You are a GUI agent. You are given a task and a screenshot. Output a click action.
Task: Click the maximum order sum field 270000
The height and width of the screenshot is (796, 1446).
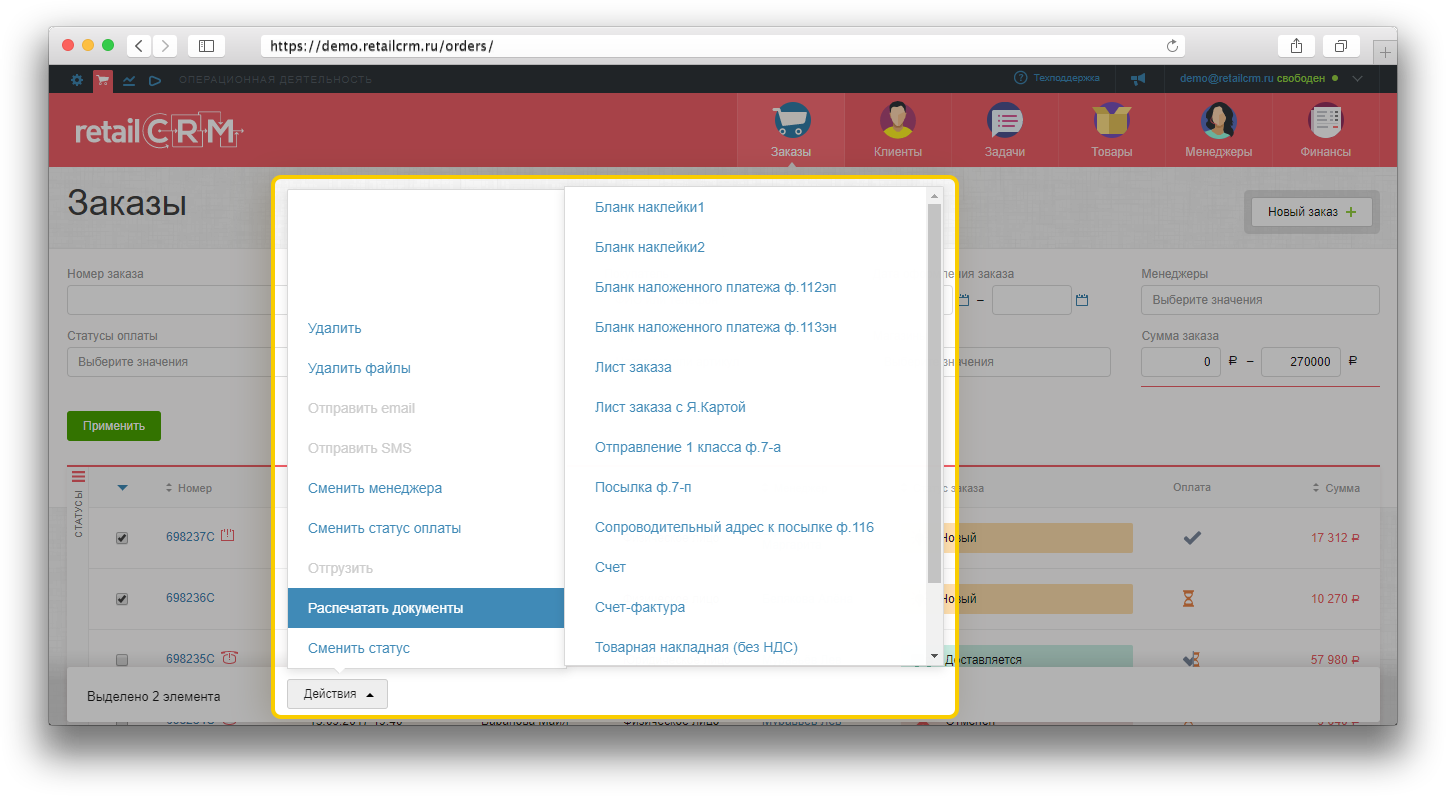(1300, 362)
